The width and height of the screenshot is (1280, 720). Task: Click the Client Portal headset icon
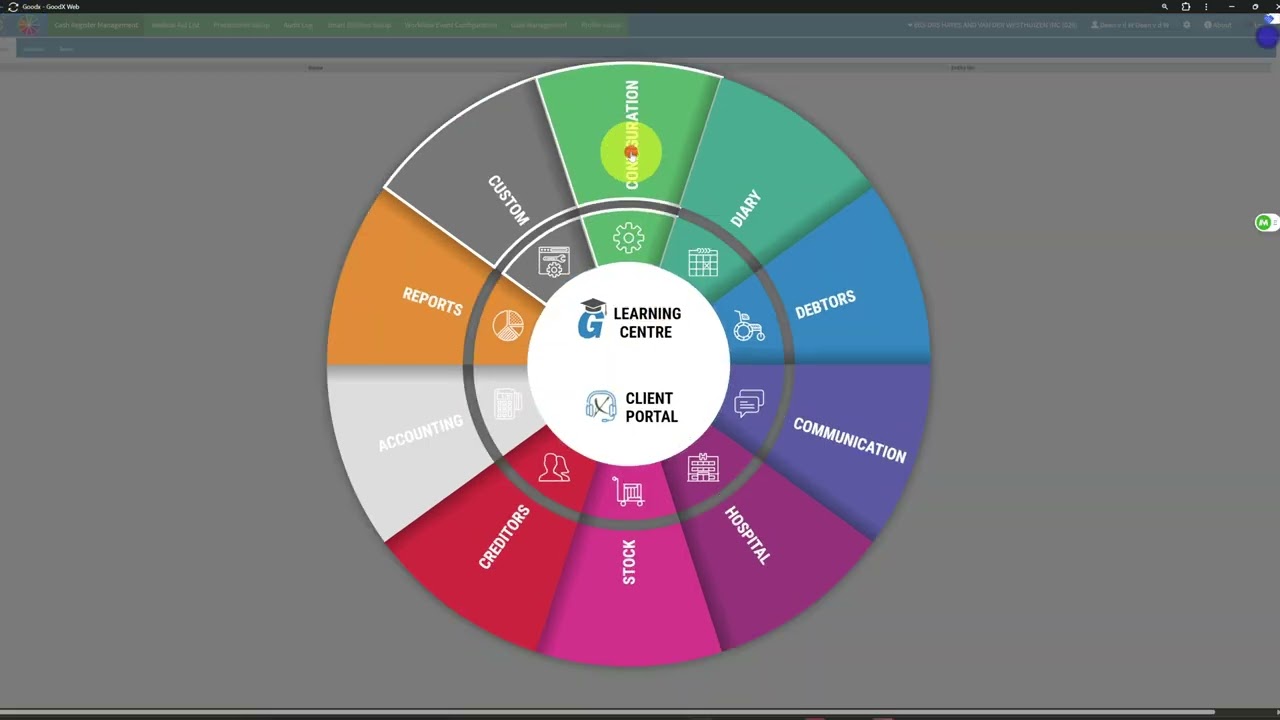coord(601,406)
